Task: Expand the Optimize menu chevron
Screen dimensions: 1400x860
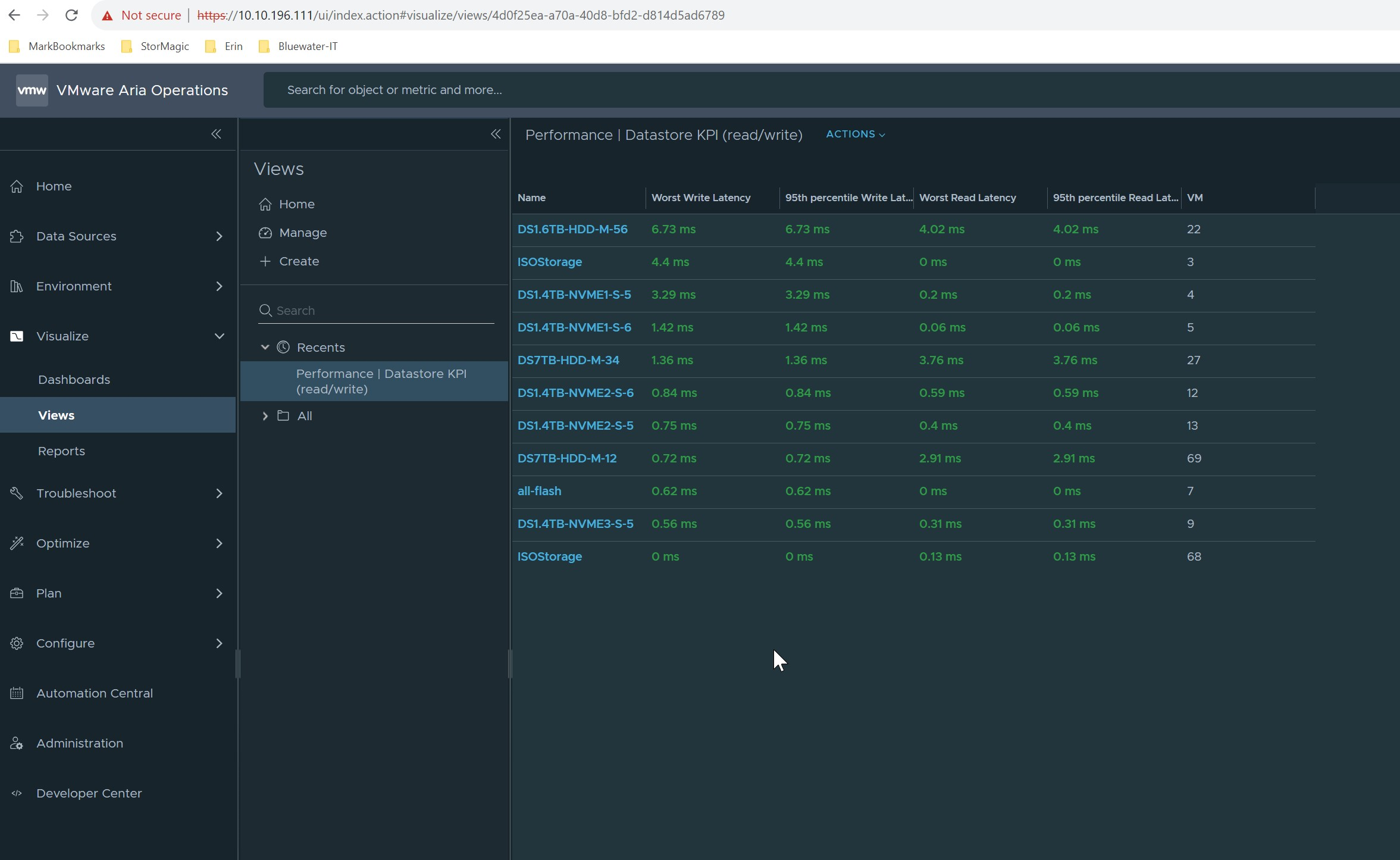Action: coord(219,543)
